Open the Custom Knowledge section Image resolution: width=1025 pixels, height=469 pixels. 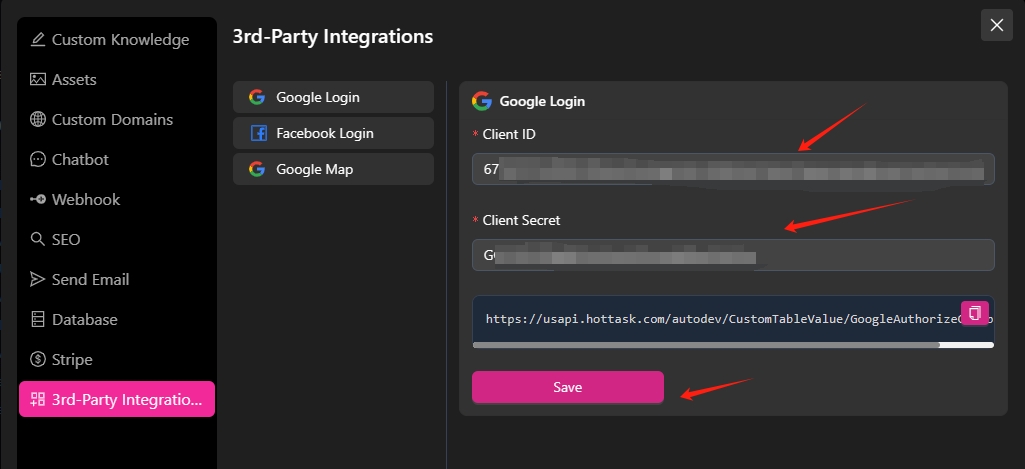coord(118,39)
